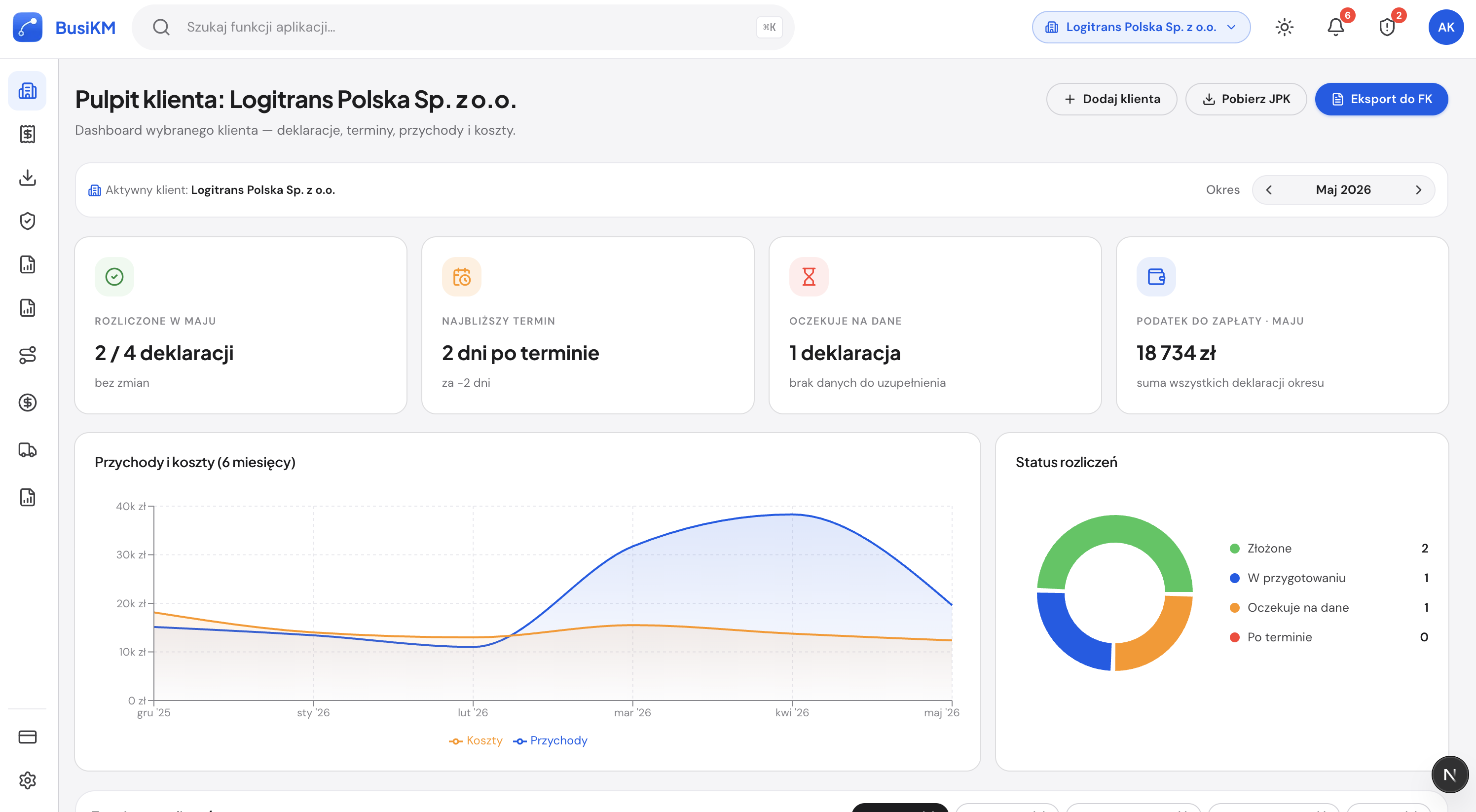Click the Eksport do FK button
The image size is (1476, 812).
tap(1381, 99)
